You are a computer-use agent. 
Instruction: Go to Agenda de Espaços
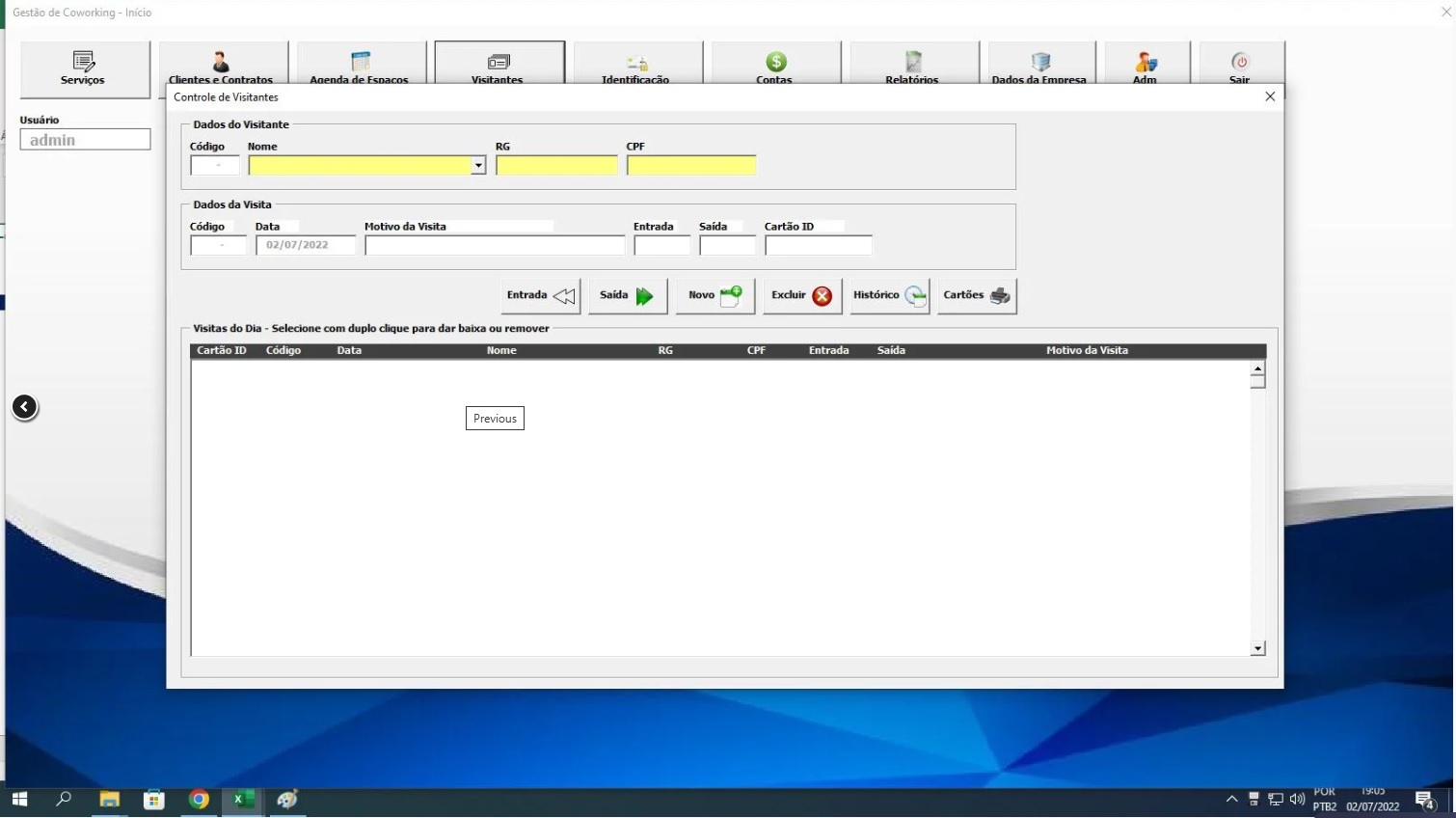(x=361, y=64)
